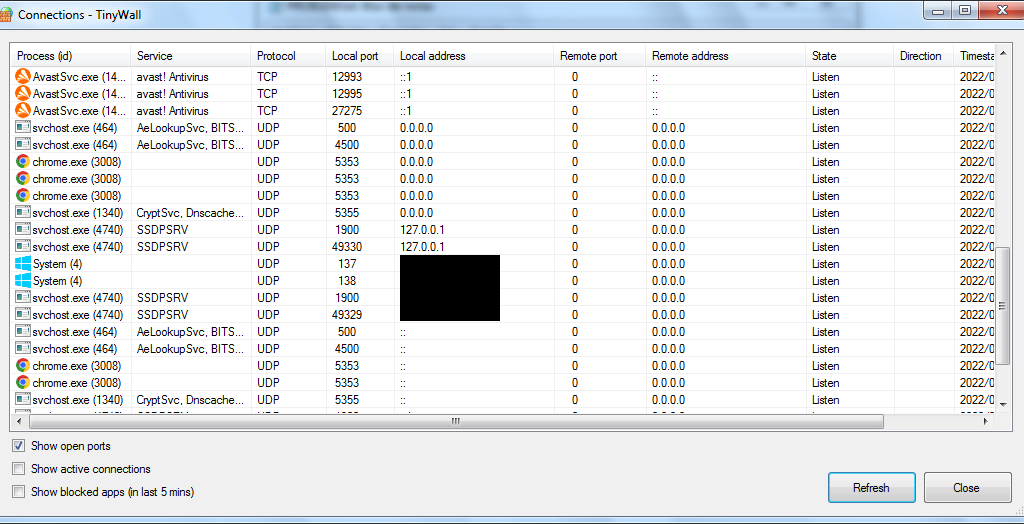The image size is (1024, 524).
Task: Click "::1" local address in port 12995 row
Action: pos(406,93)
